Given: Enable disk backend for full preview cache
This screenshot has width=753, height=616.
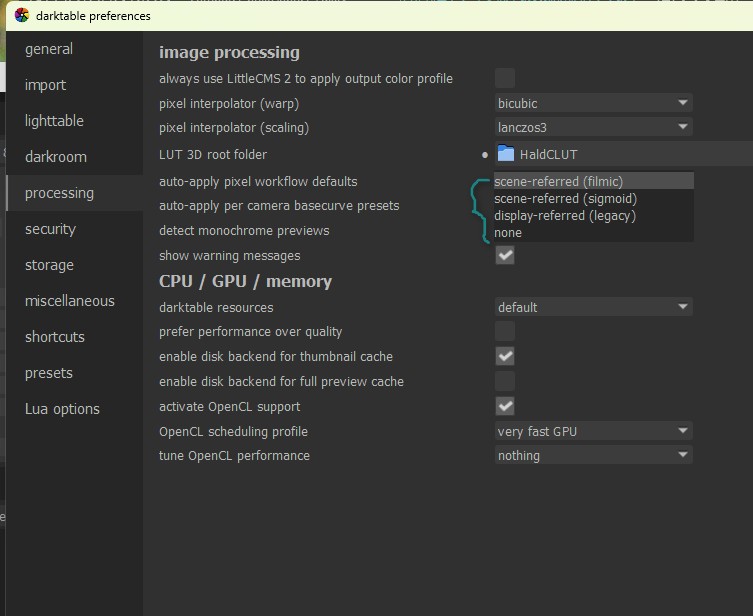Looking at the screenshot, I should [x=505, y=381].
